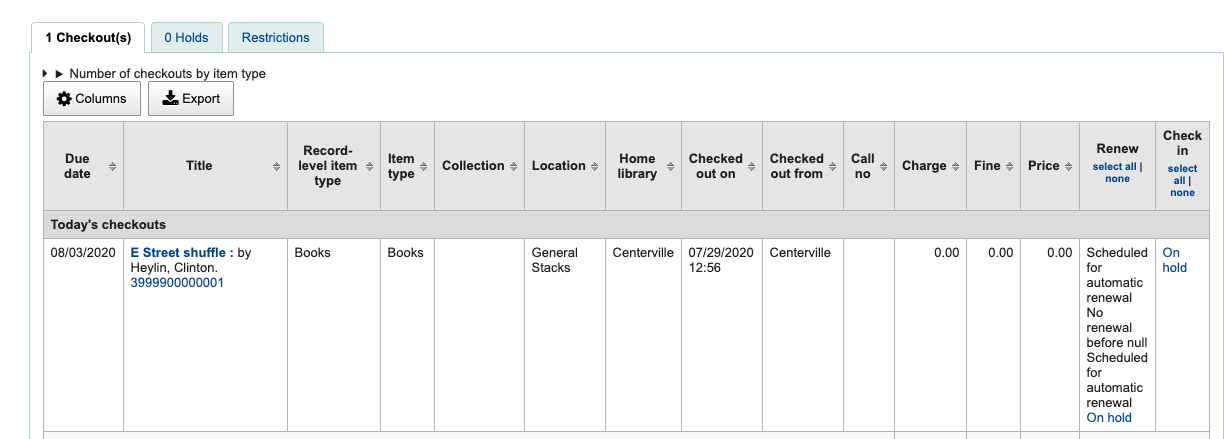The height and width of the screenshot is (439, 1224).
Task: Sort by Fine column arrows
Action: pyautogui.click(x=1009, y=166)
